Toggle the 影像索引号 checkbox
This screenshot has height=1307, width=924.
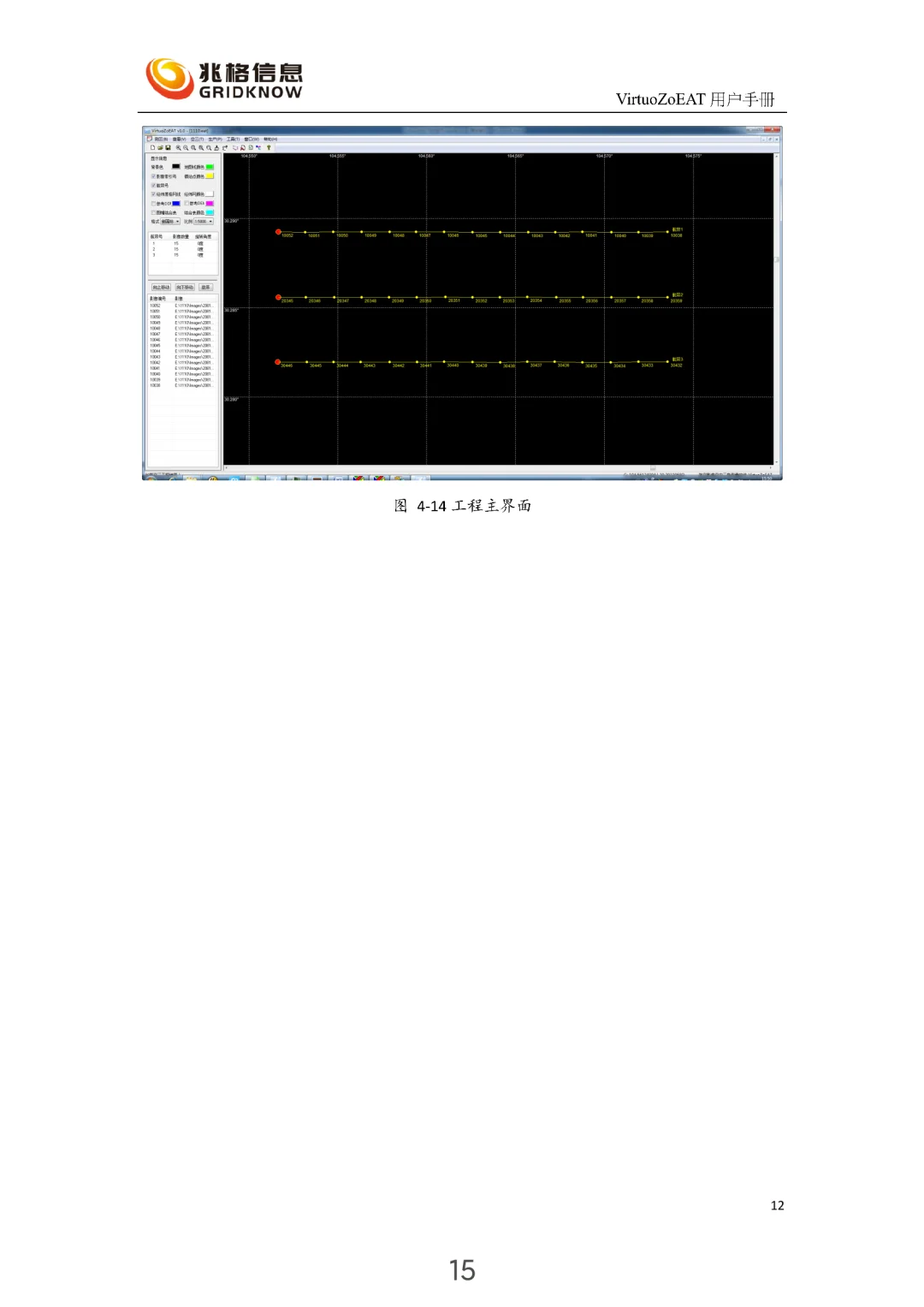153,176
